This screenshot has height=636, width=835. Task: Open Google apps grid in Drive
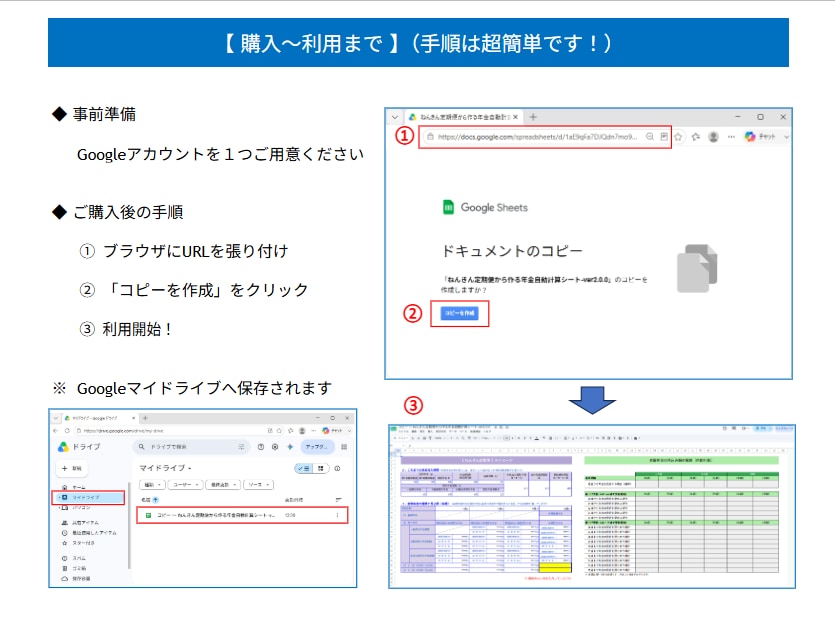(344, 447)
